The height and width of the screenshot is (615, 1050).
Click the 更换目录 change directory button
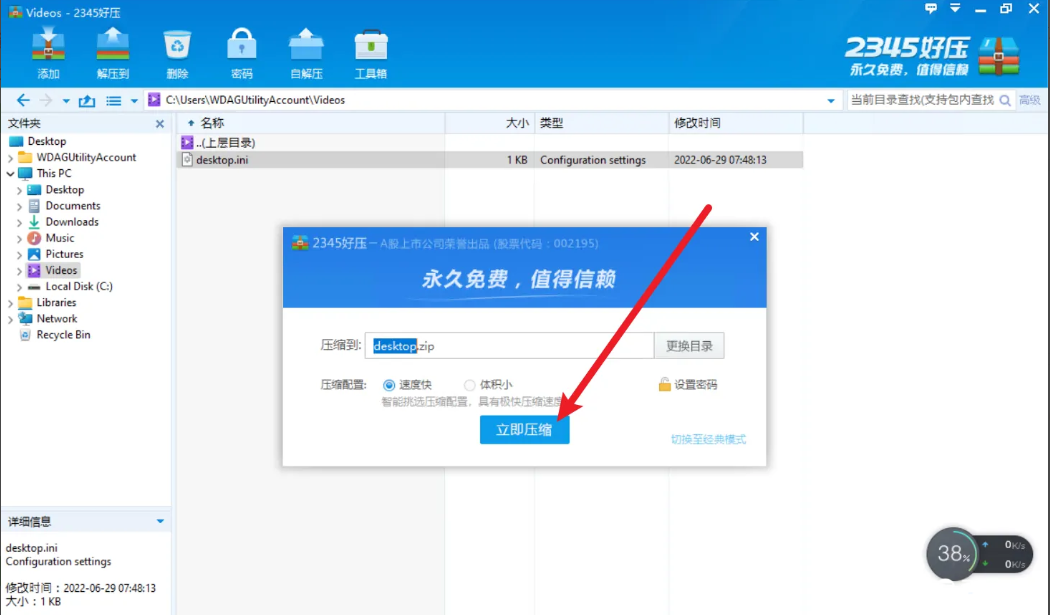(690, 345)
